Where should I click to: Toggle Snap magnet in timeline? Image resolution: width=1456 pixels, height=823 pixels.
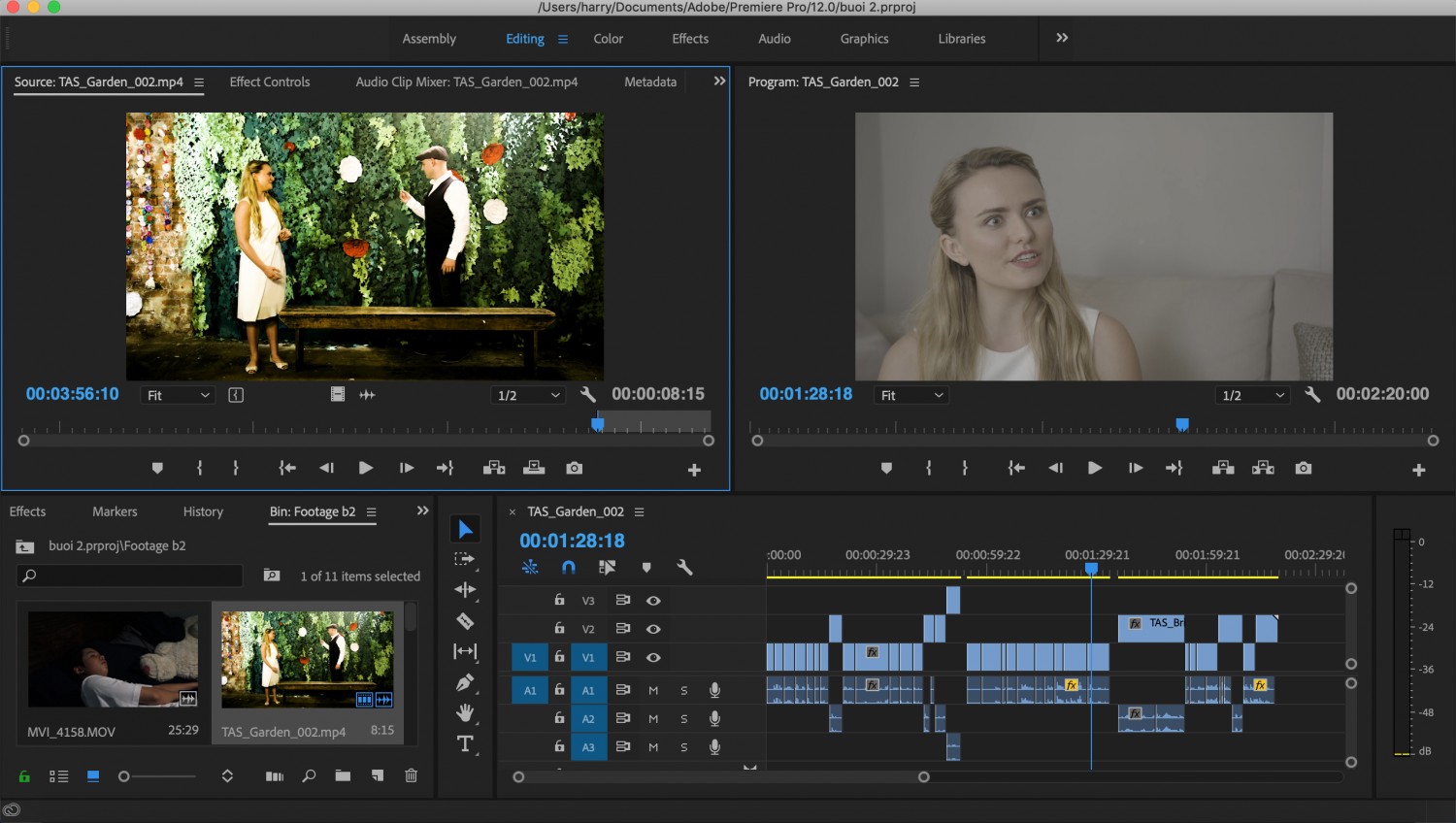point(569,567)
